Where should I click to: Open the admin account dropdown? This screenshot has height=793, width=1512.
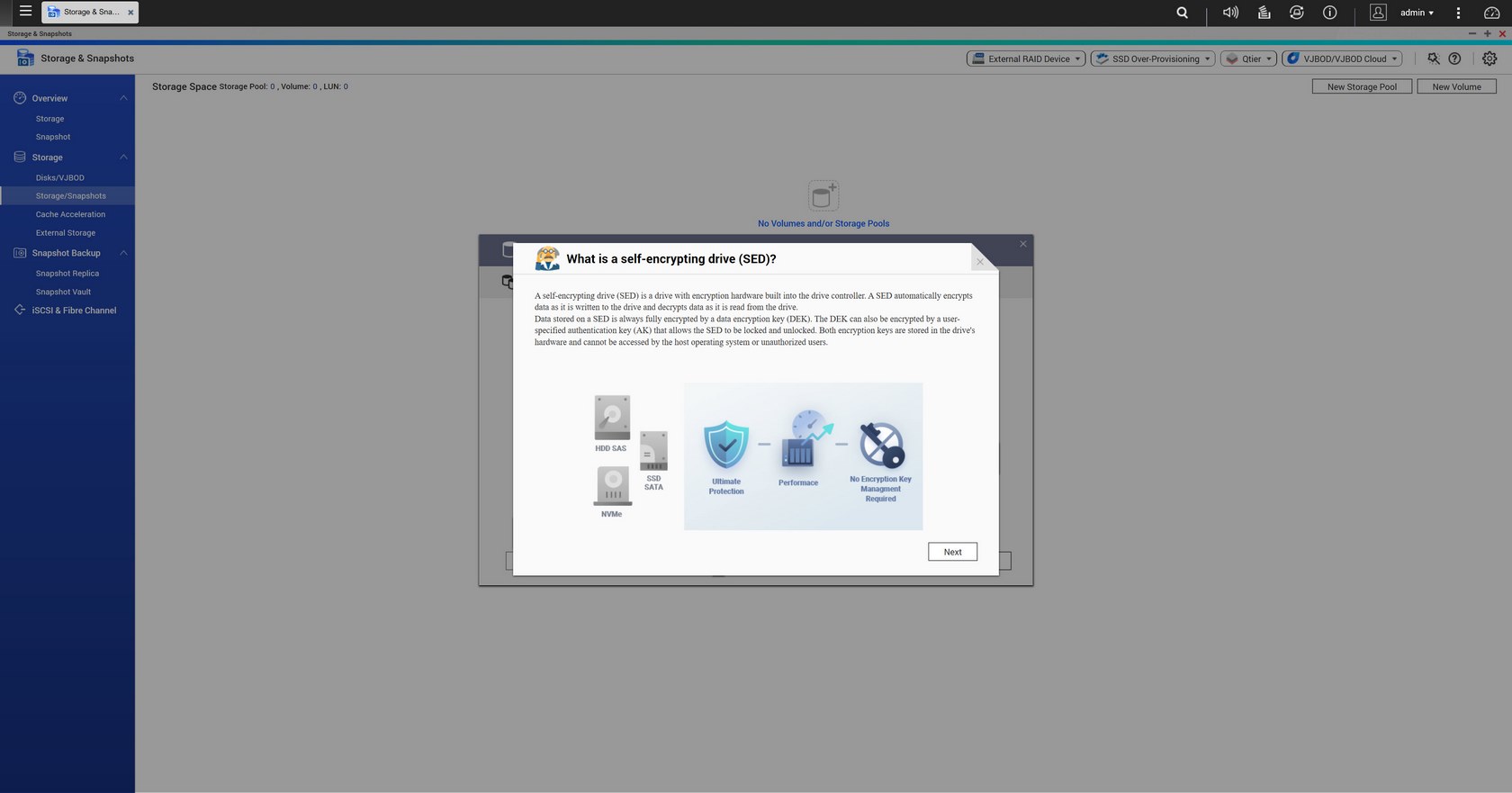point(1417,13)
